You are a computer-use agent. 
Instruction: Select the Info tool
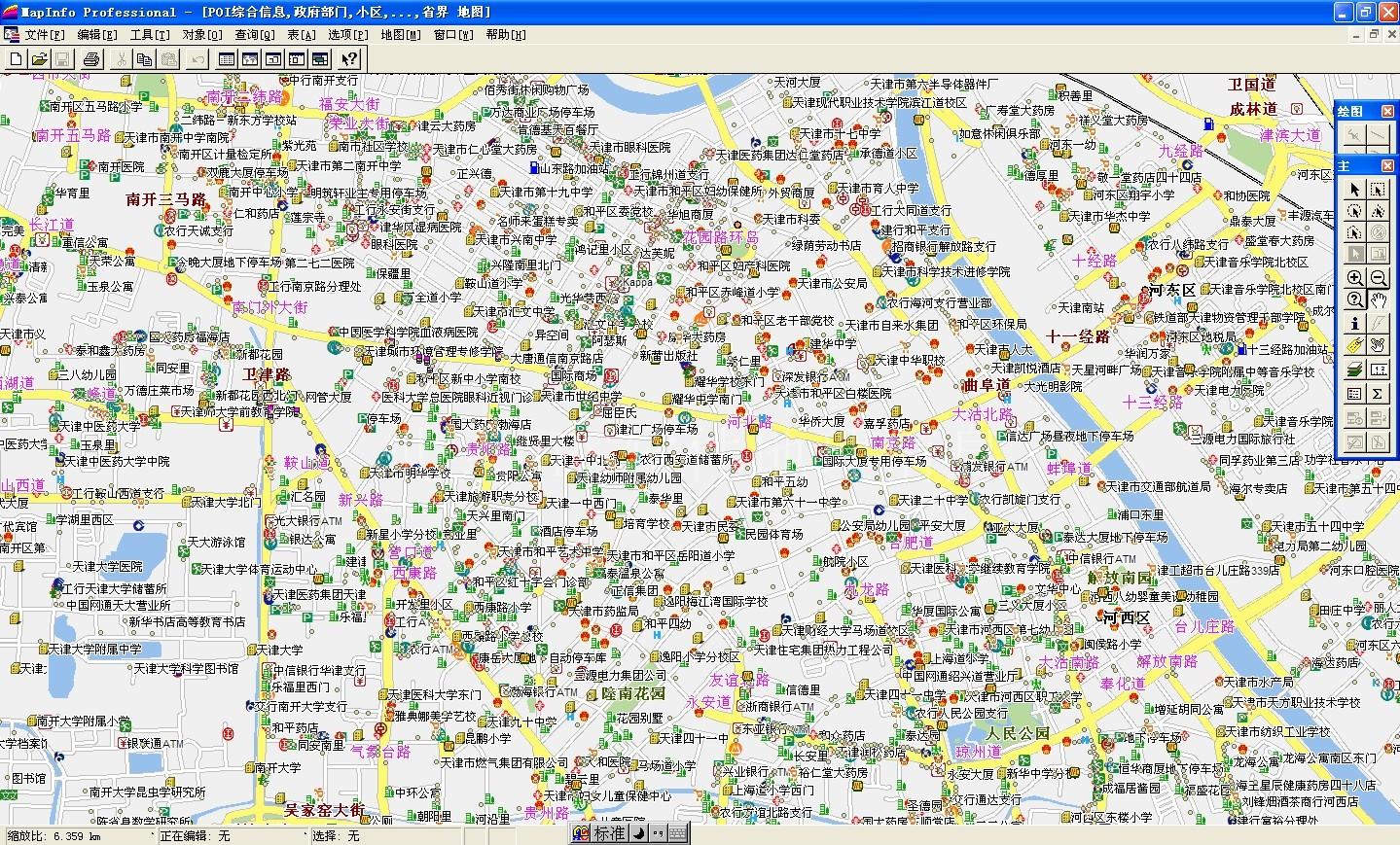[x=1354, y=323]
